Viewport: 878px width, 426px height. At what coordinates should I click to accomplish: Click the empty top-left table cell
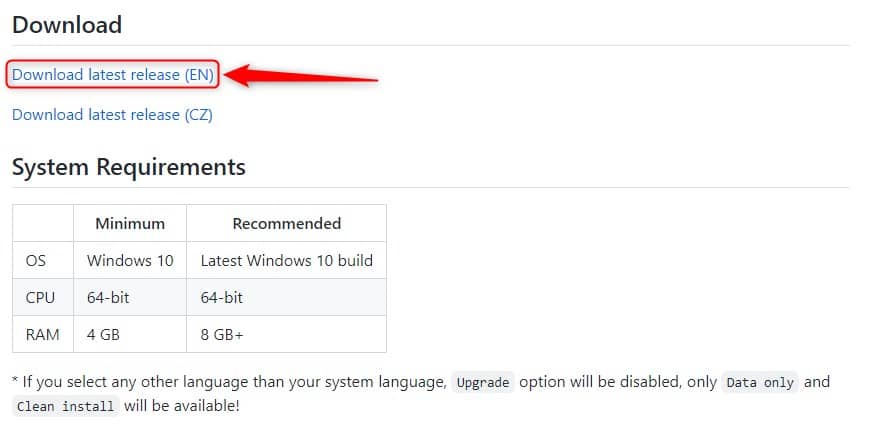click(43, 223)
